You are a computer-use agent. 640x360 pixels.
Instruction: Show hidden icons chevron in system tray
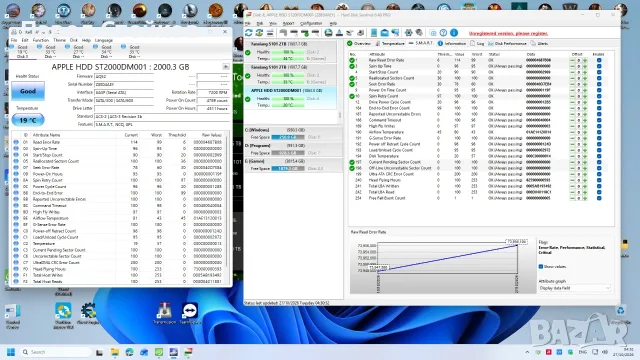click(x=527, y=352)
